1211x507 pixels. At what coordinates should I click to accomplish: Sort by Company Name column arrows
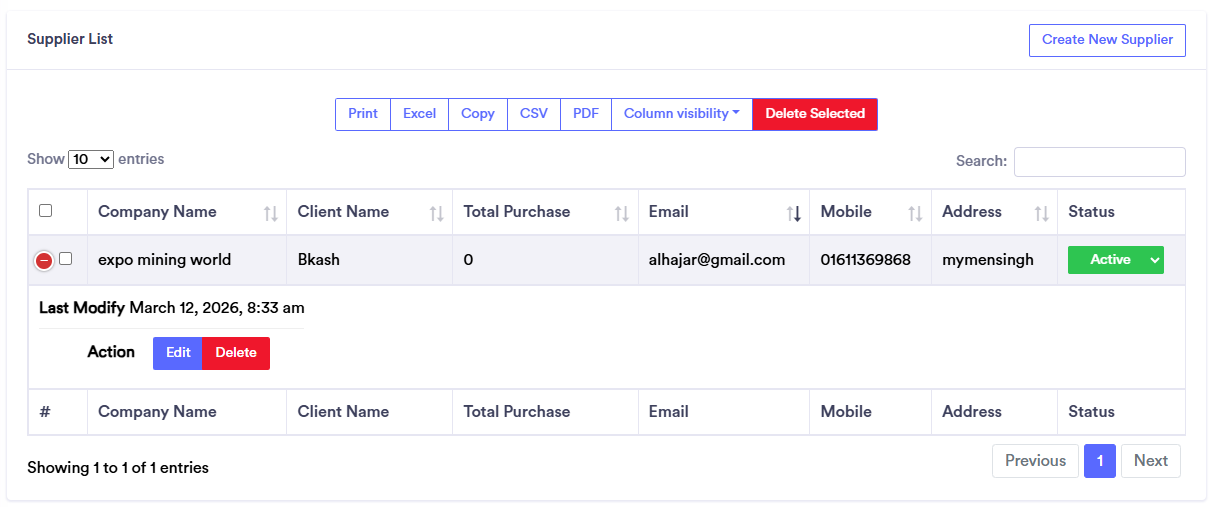click(271, 213)
